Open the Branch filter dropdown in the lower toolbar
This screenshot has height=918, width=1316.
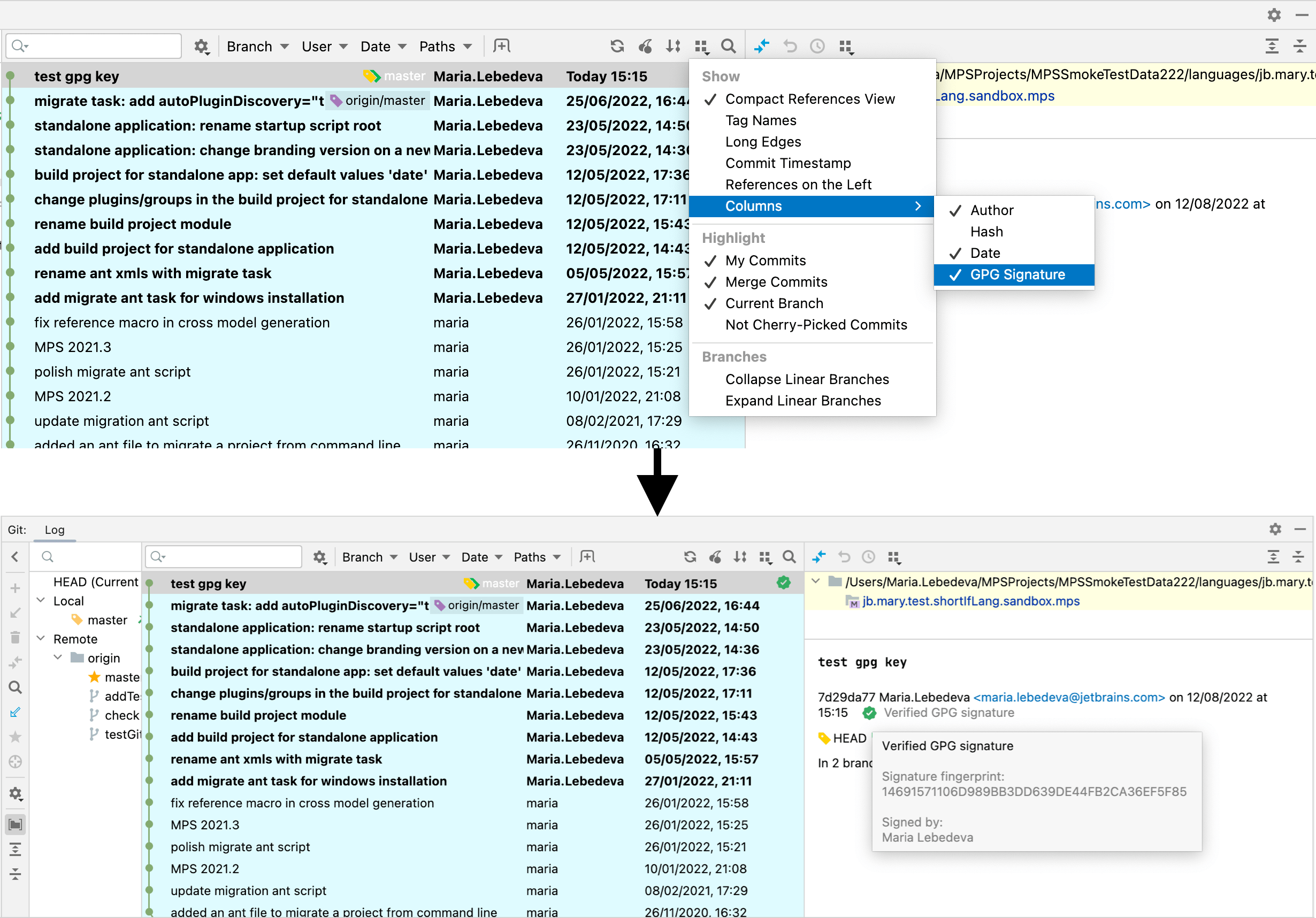click(x=370, y=557)
